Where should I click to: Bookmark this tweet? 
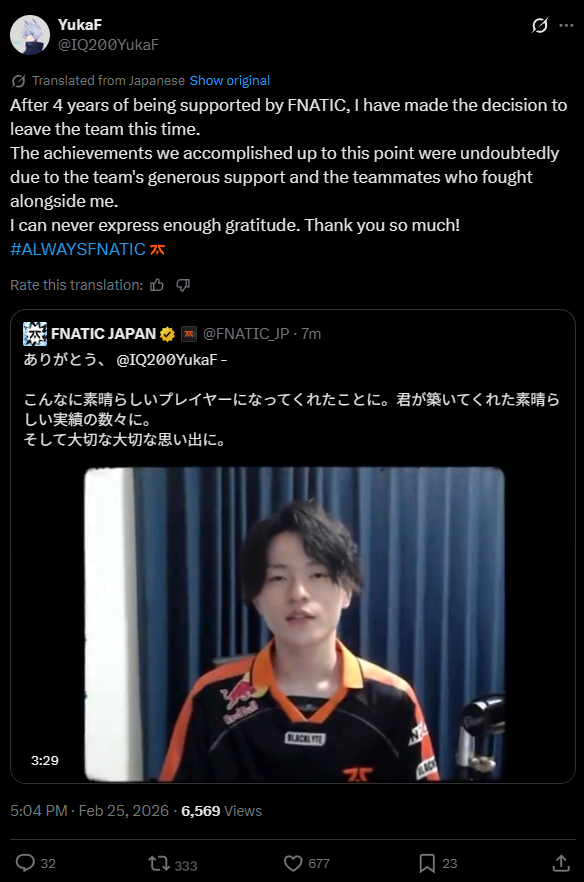(427, 863)
